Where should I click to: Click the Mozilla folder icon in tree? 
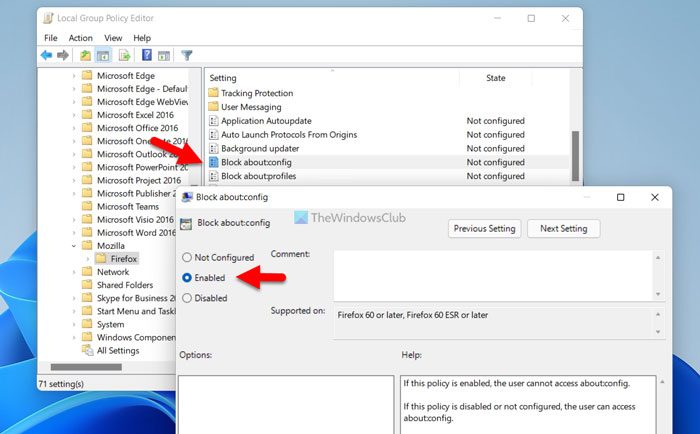tap(87, 246)
